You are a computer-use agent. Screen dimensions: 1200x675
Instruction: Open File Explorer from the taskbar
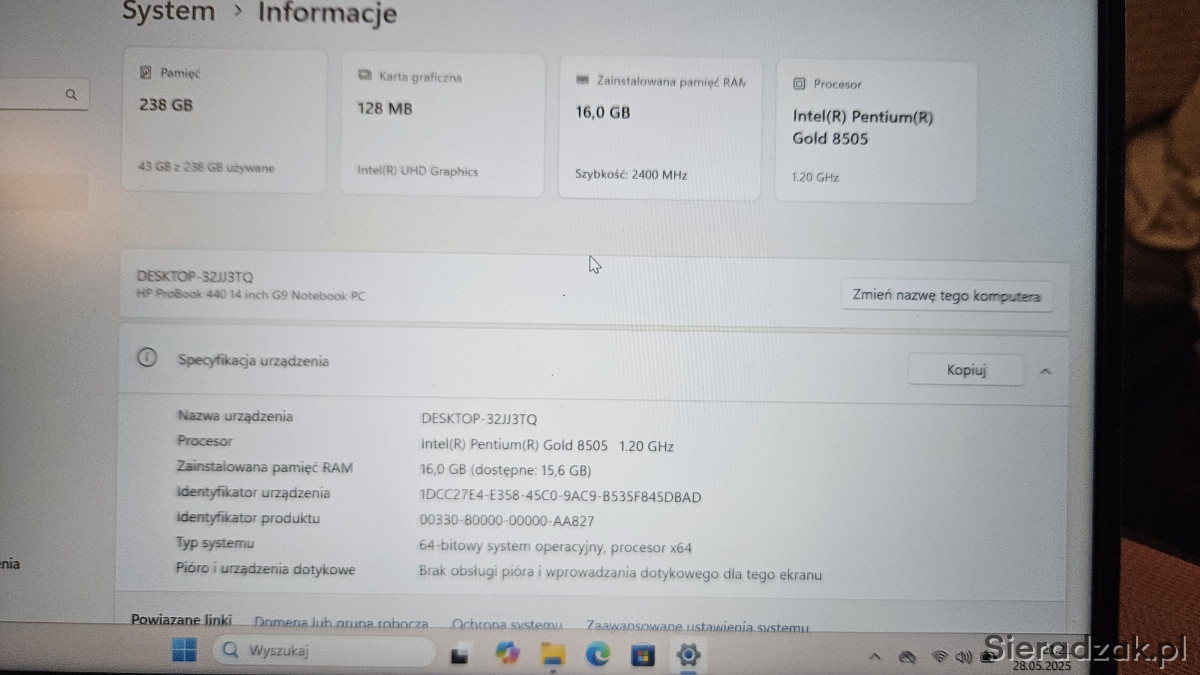click(x=553, y=655)
